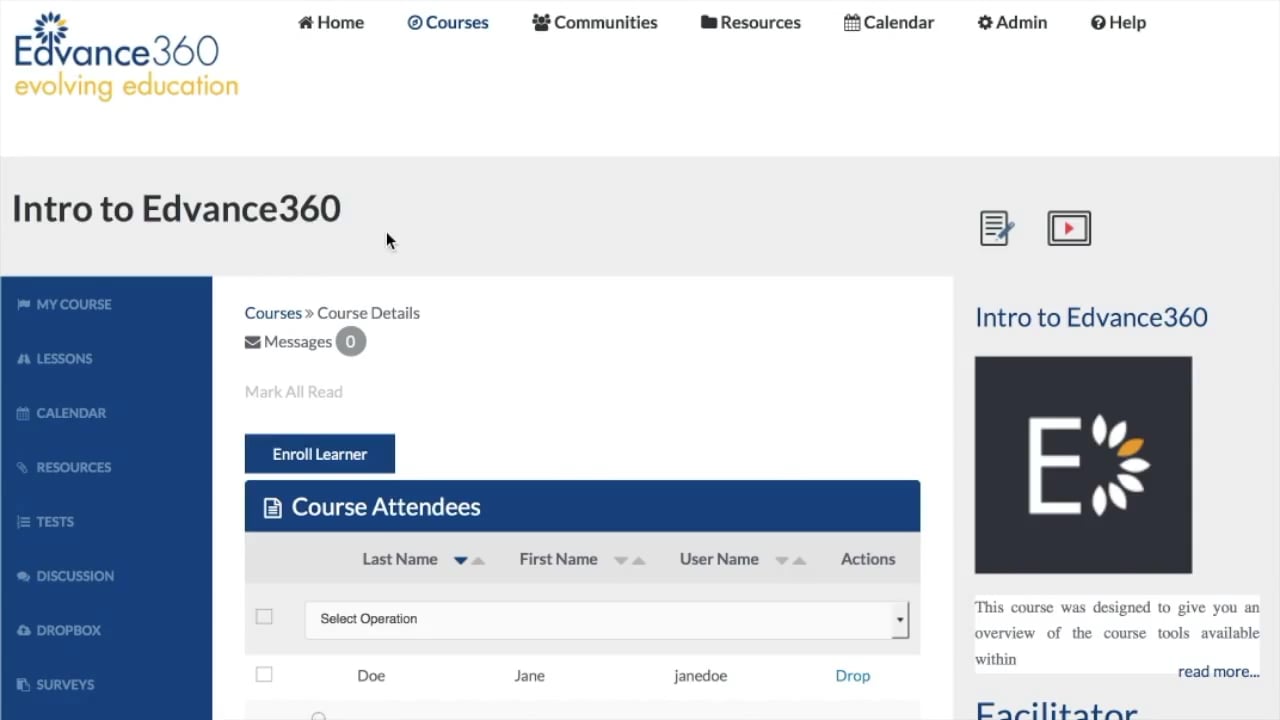The image size is (1280, 720).
Task: Open the Edvance360 logo home link
Action: click(x=126, y=56)
